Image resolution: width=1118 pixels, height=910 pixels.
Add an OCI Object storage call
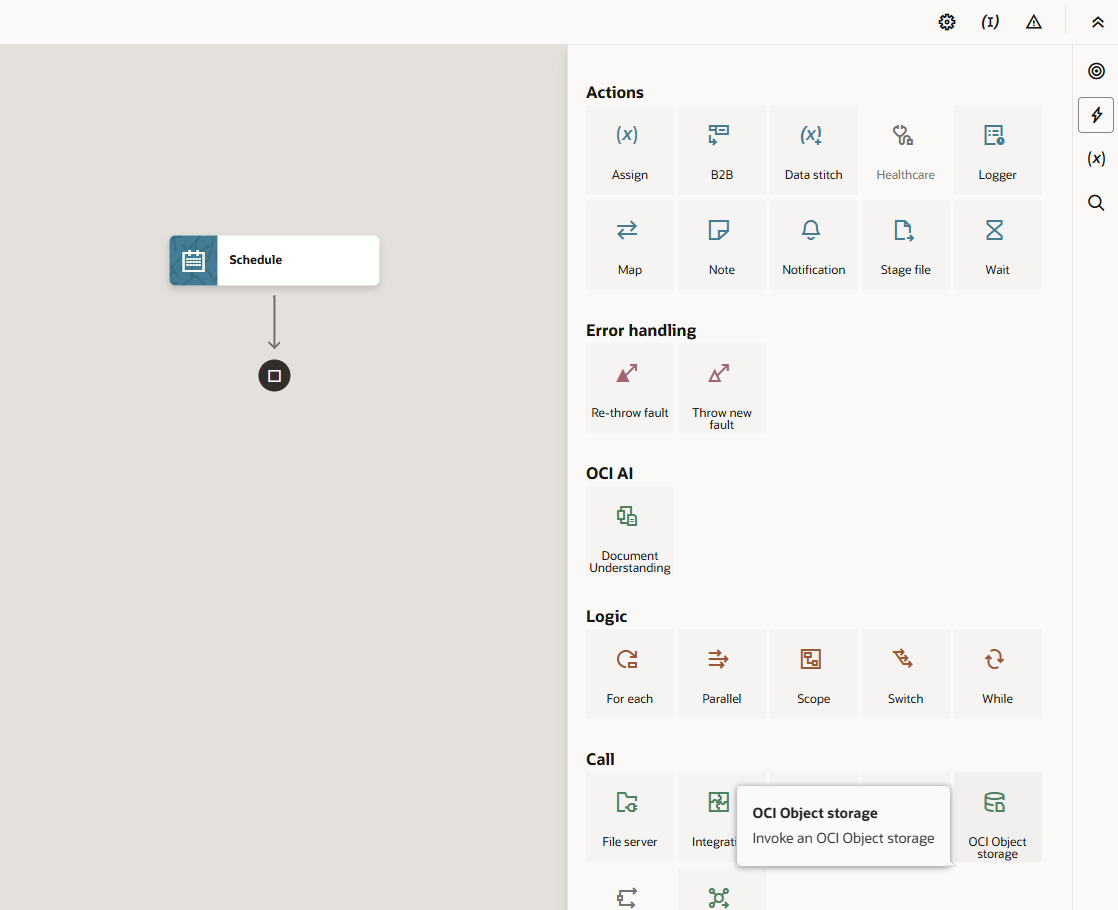[997, 817]
